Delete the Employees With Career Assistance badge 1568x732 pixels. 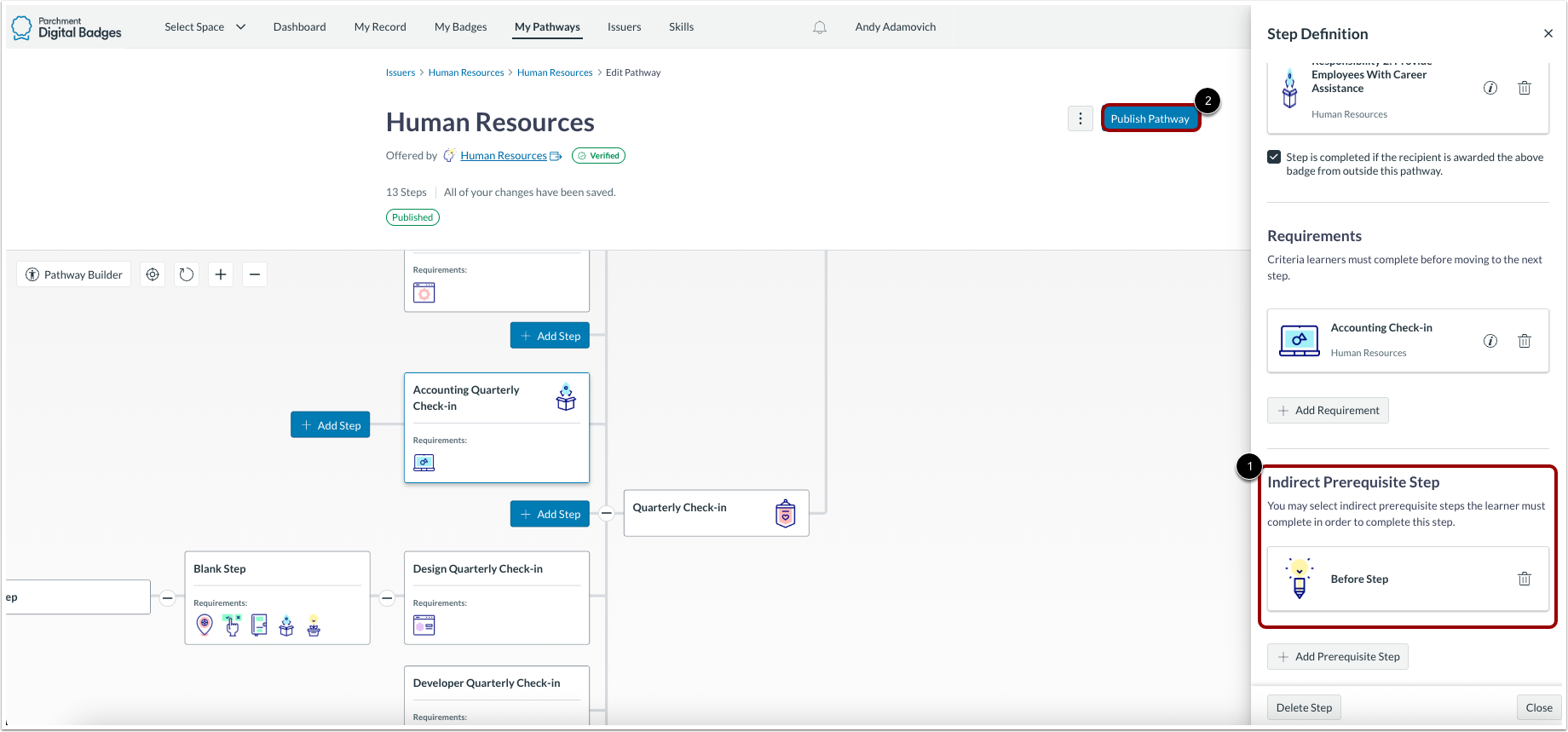tap(1525, 88)
